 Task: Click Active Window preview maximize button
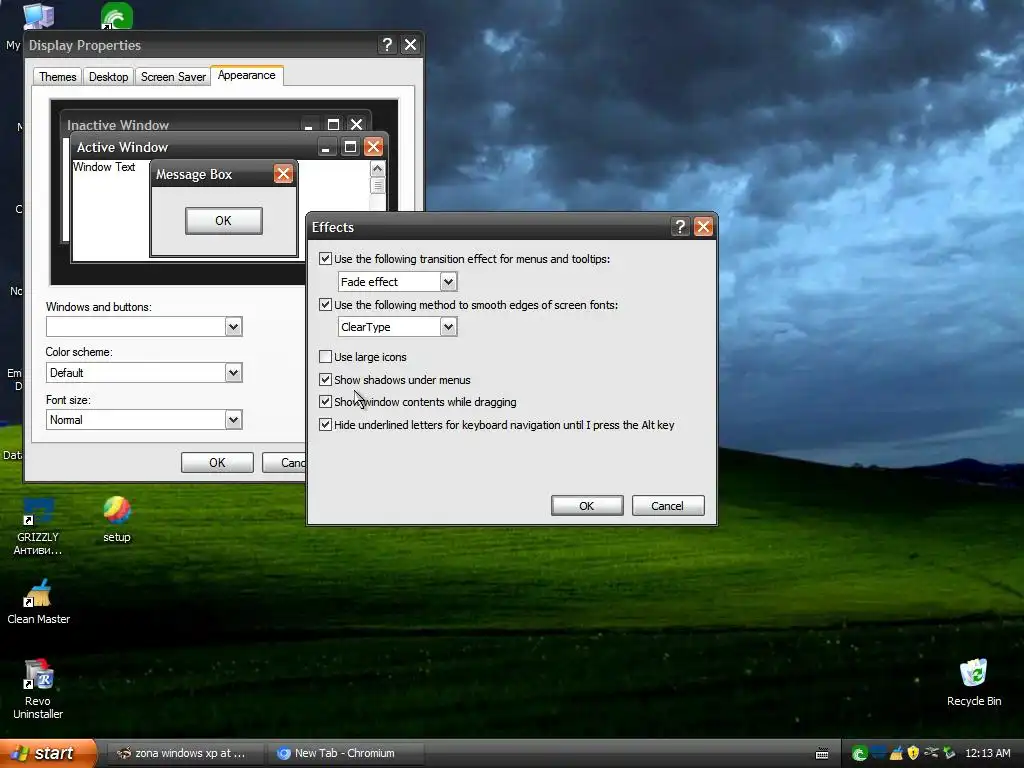coord(350,147)
